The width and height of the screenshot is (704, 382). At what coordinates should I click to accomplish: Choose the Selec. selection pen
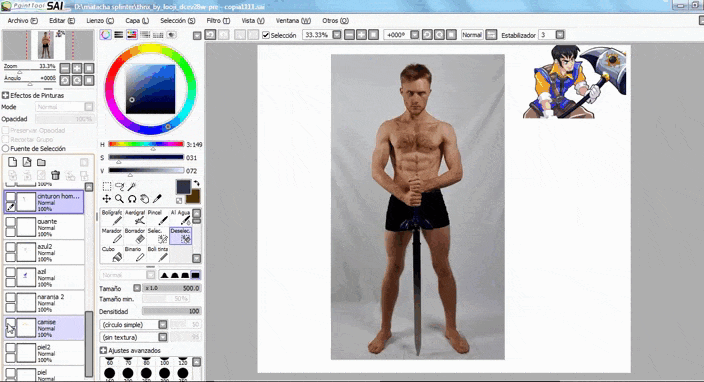[158, 236]
